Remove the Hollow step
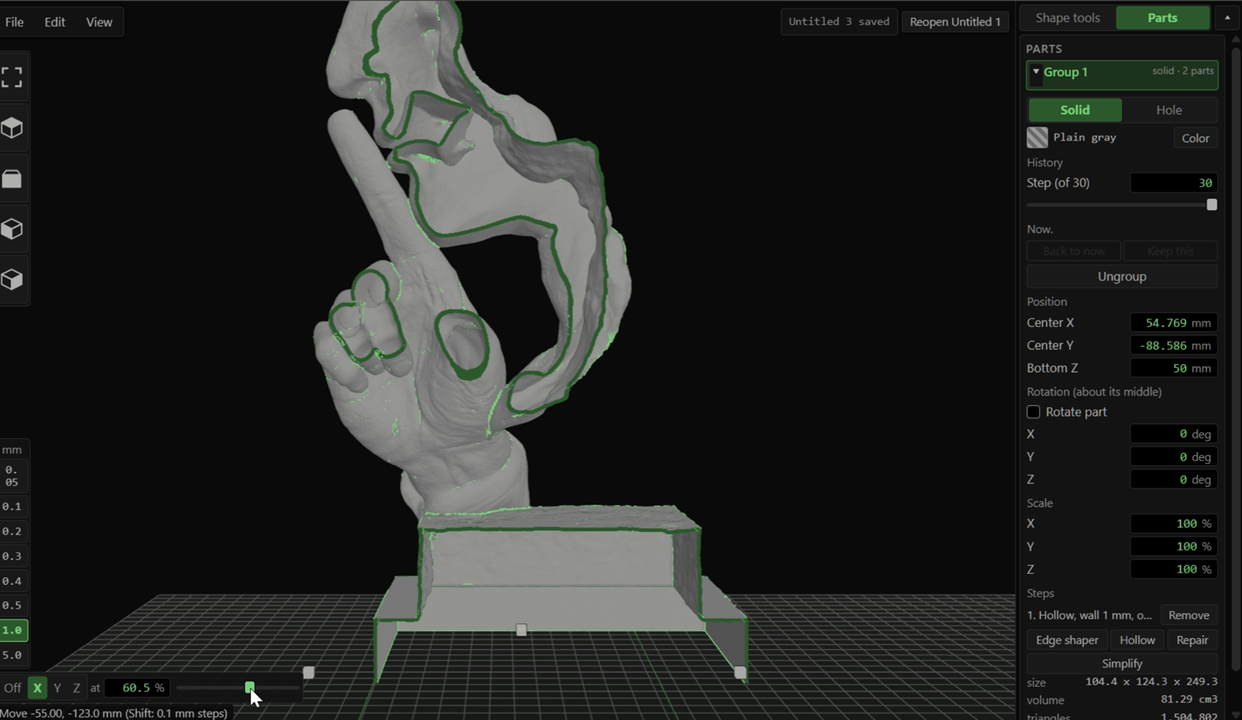Screen dimensions: 1242x720 pyautogui.click(x=1188, y=615)
